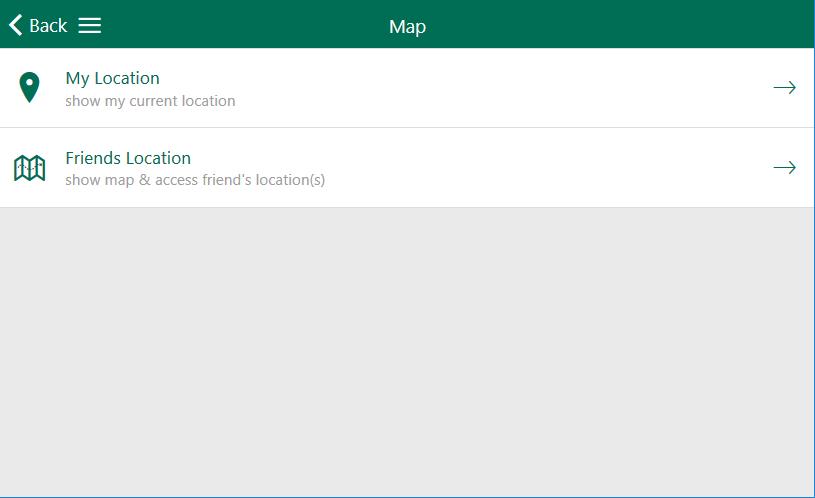Click the folded map icon
815x498 pixels.
tap(30, 168)
